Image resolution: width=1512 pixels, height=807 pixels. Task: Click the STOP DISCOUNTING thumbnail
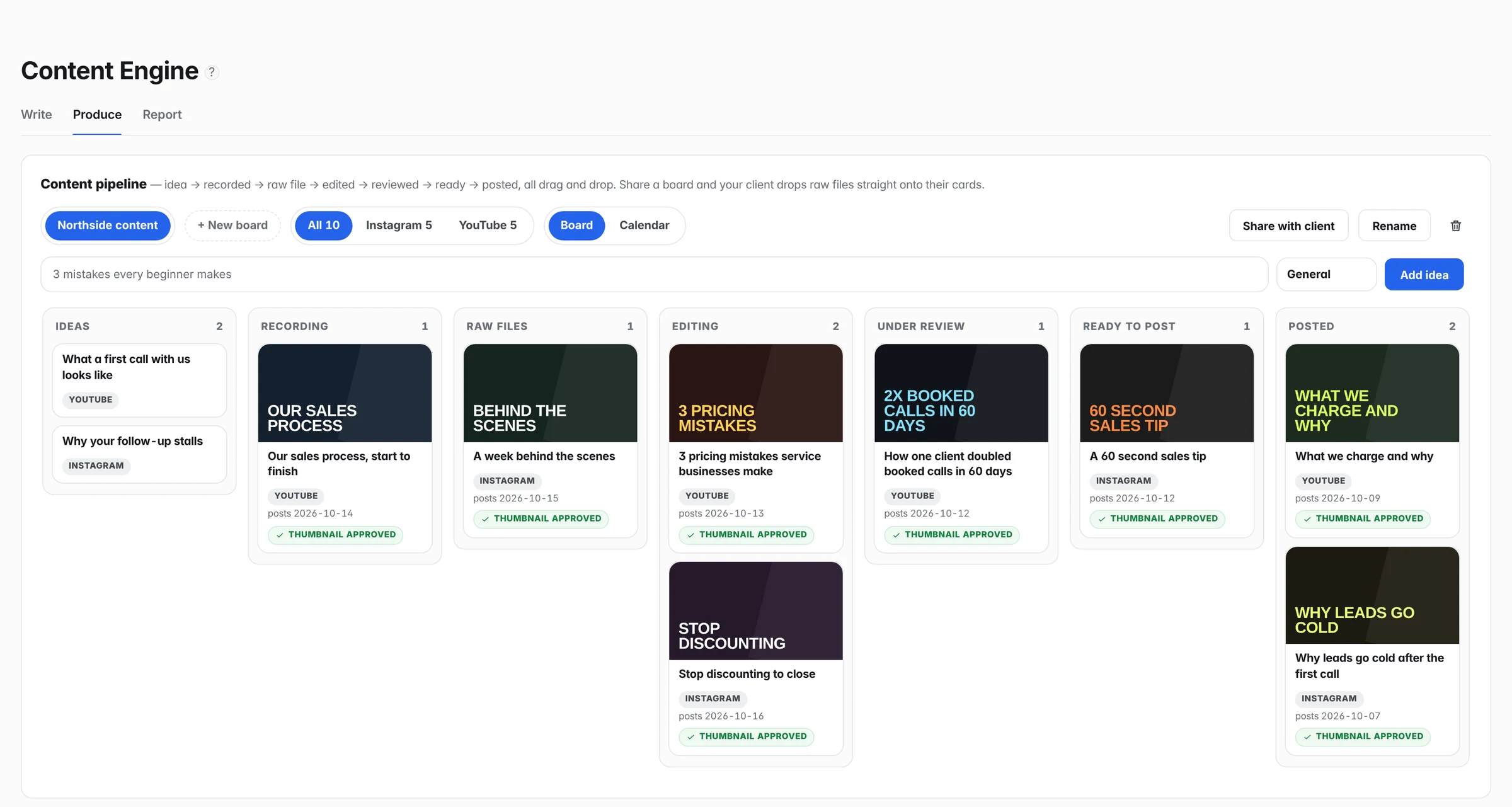pos(755,611)
